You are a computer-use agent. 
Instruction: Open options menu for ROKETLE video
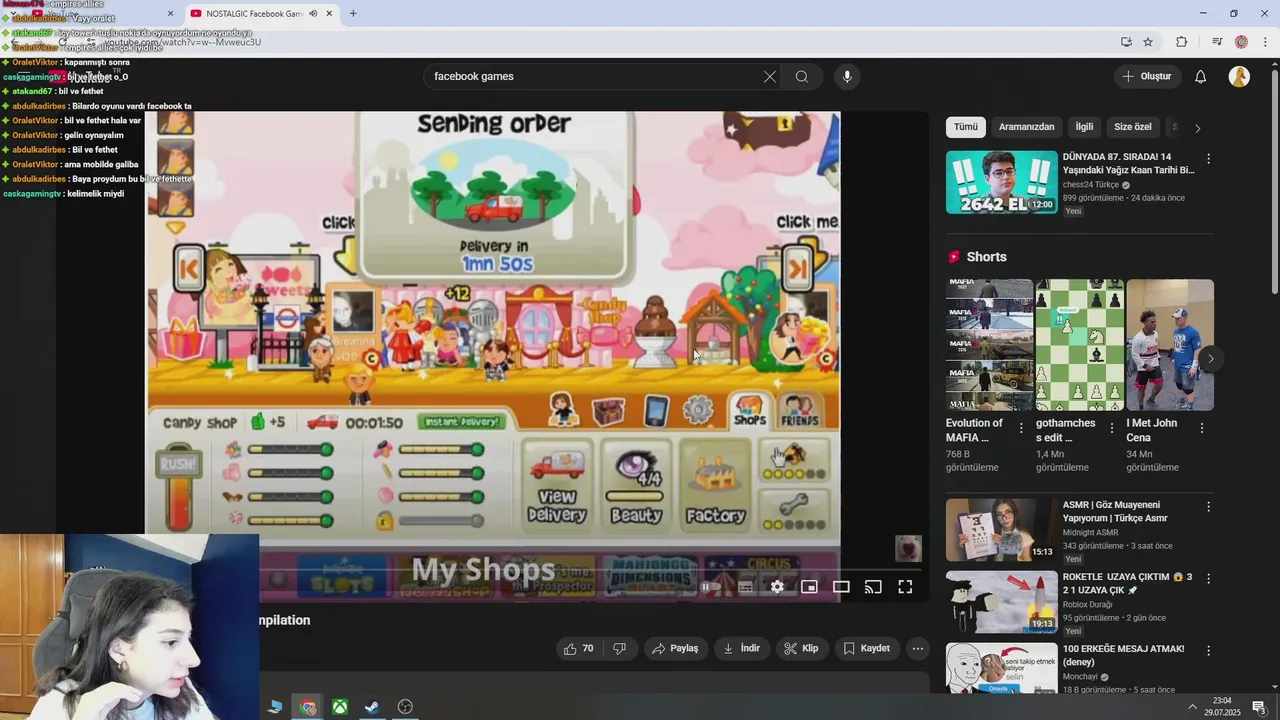(x=1208, y=579)
